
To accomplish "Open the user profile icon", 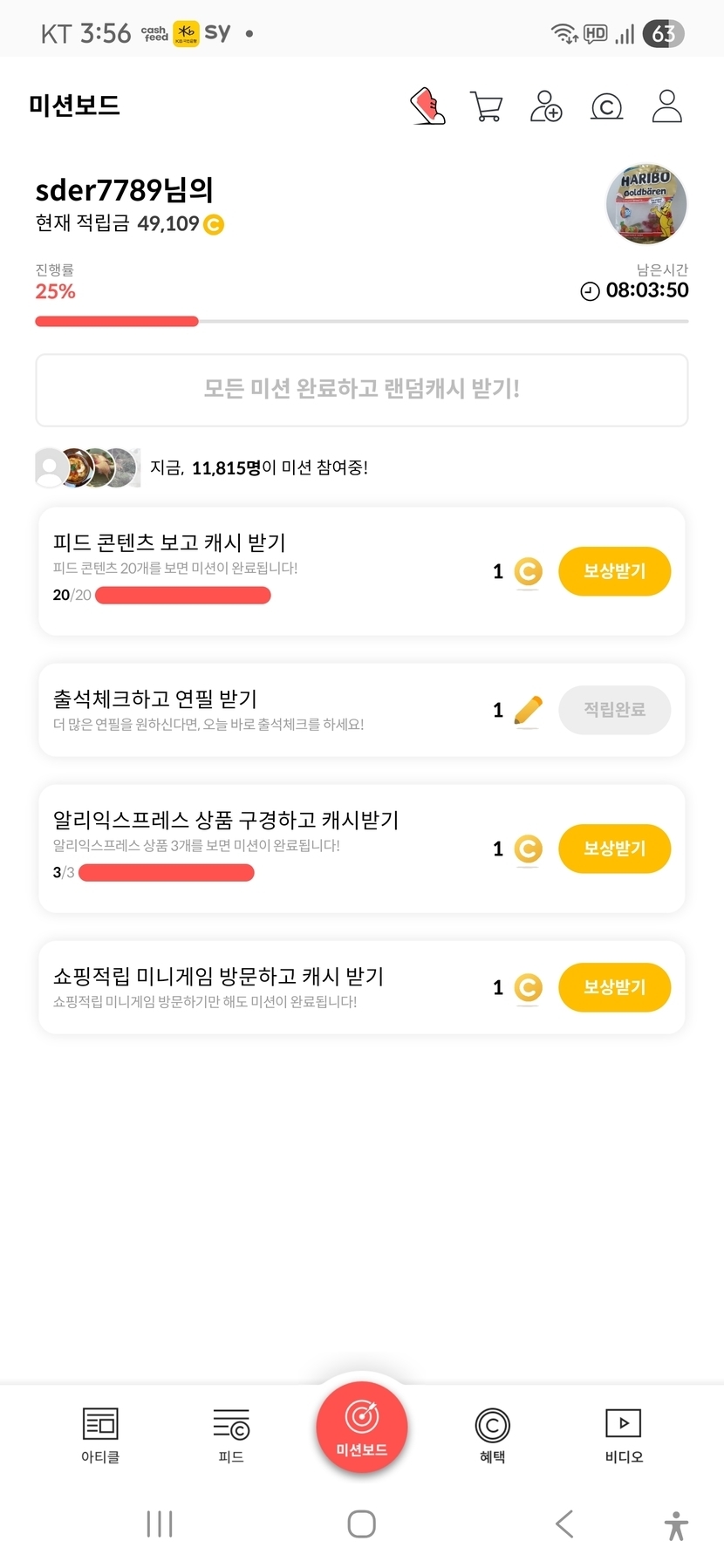I will tap(666, 106).
